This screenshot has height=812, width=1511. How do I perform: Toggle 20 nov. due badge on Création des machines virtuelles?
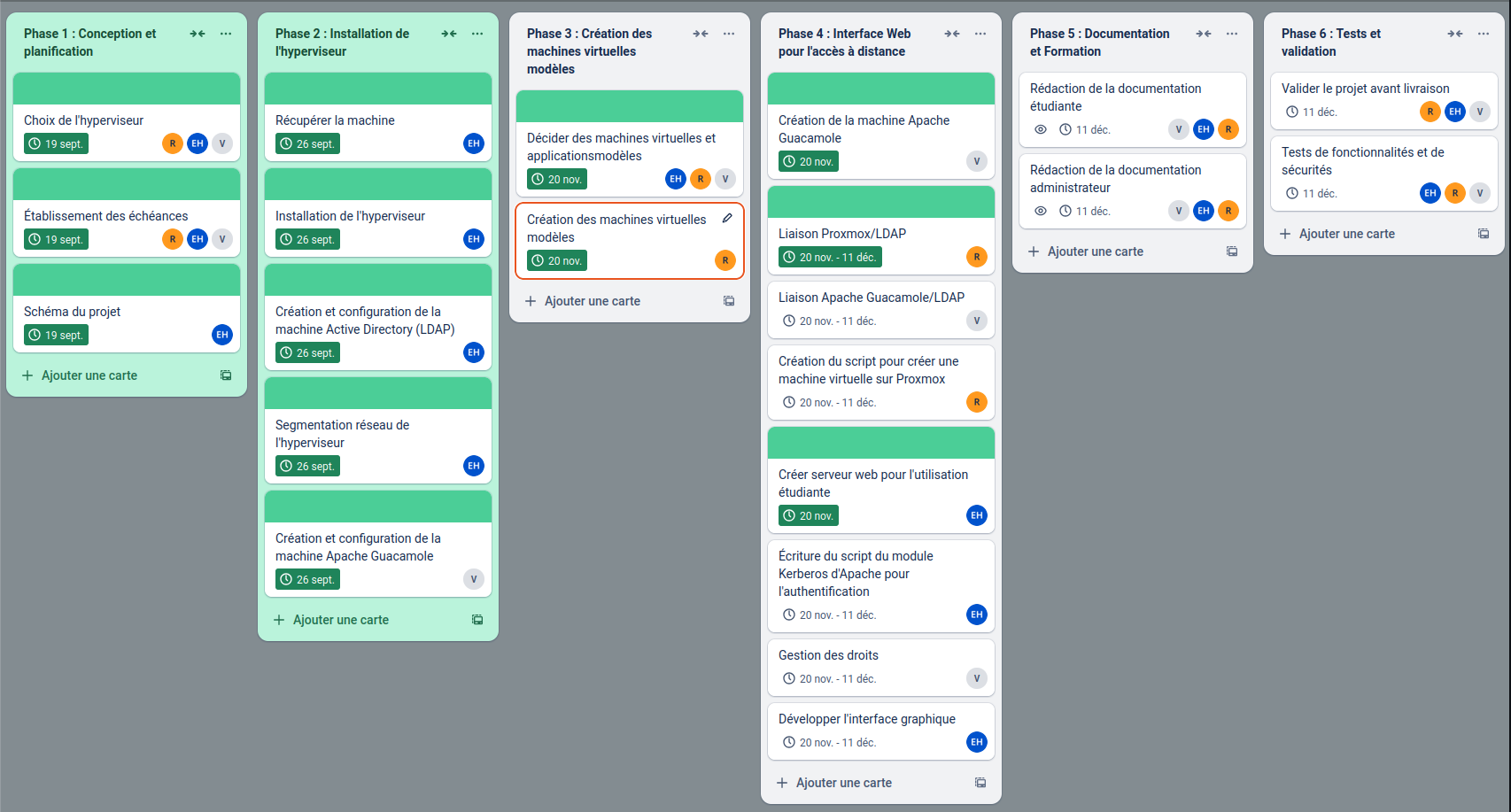click(558, 261)
